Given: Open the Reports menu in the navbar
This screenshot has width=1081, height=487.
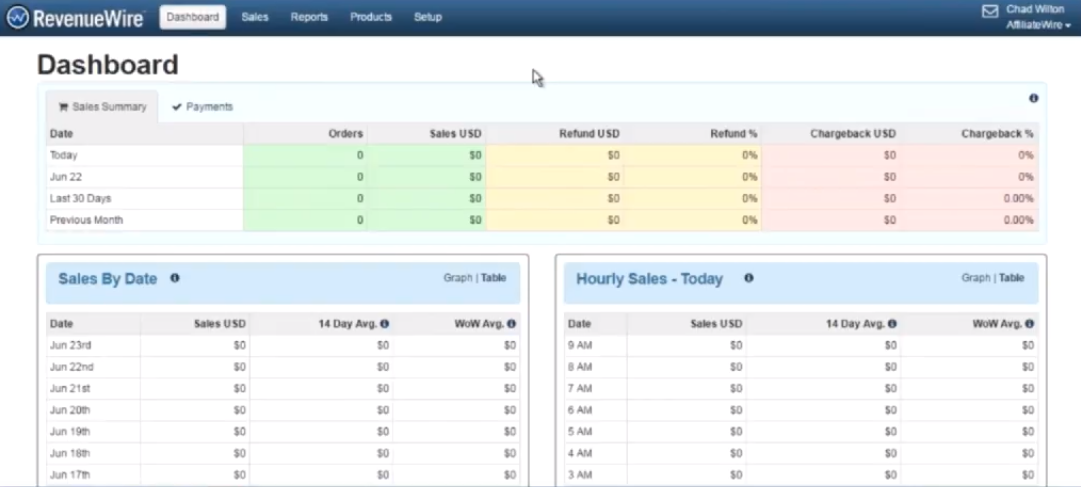Looking at the screenshot, I should point(309,17).
